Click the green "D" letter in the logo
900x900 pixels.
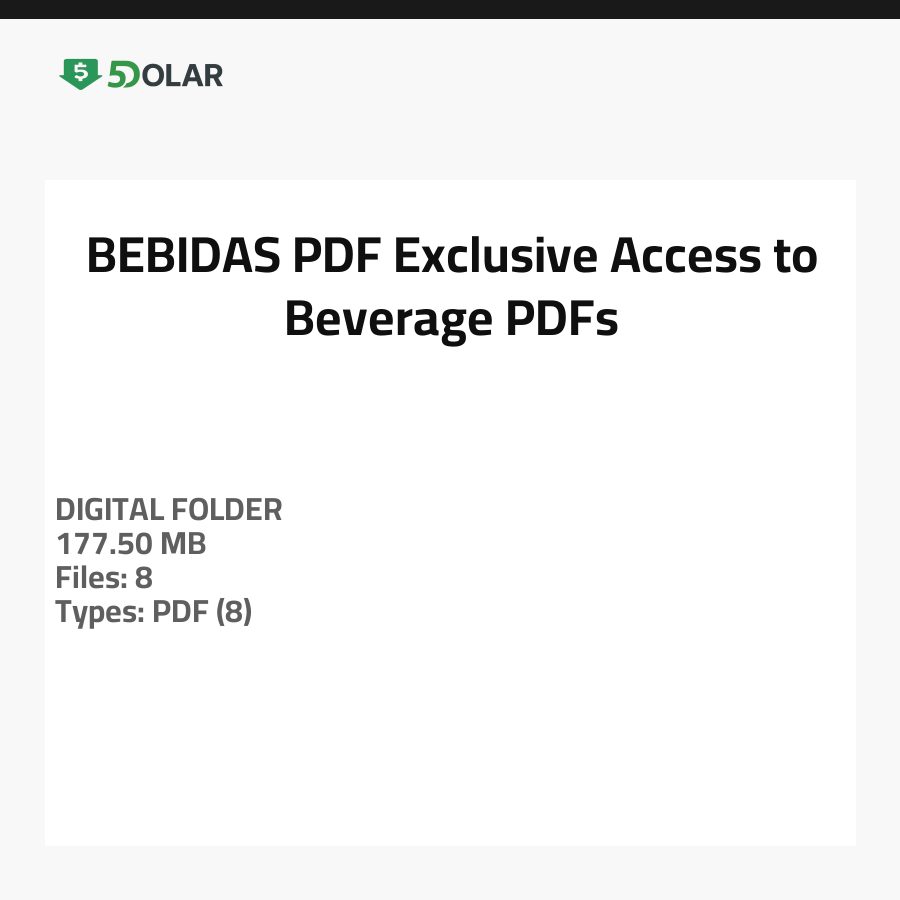(x=132, y=75)
